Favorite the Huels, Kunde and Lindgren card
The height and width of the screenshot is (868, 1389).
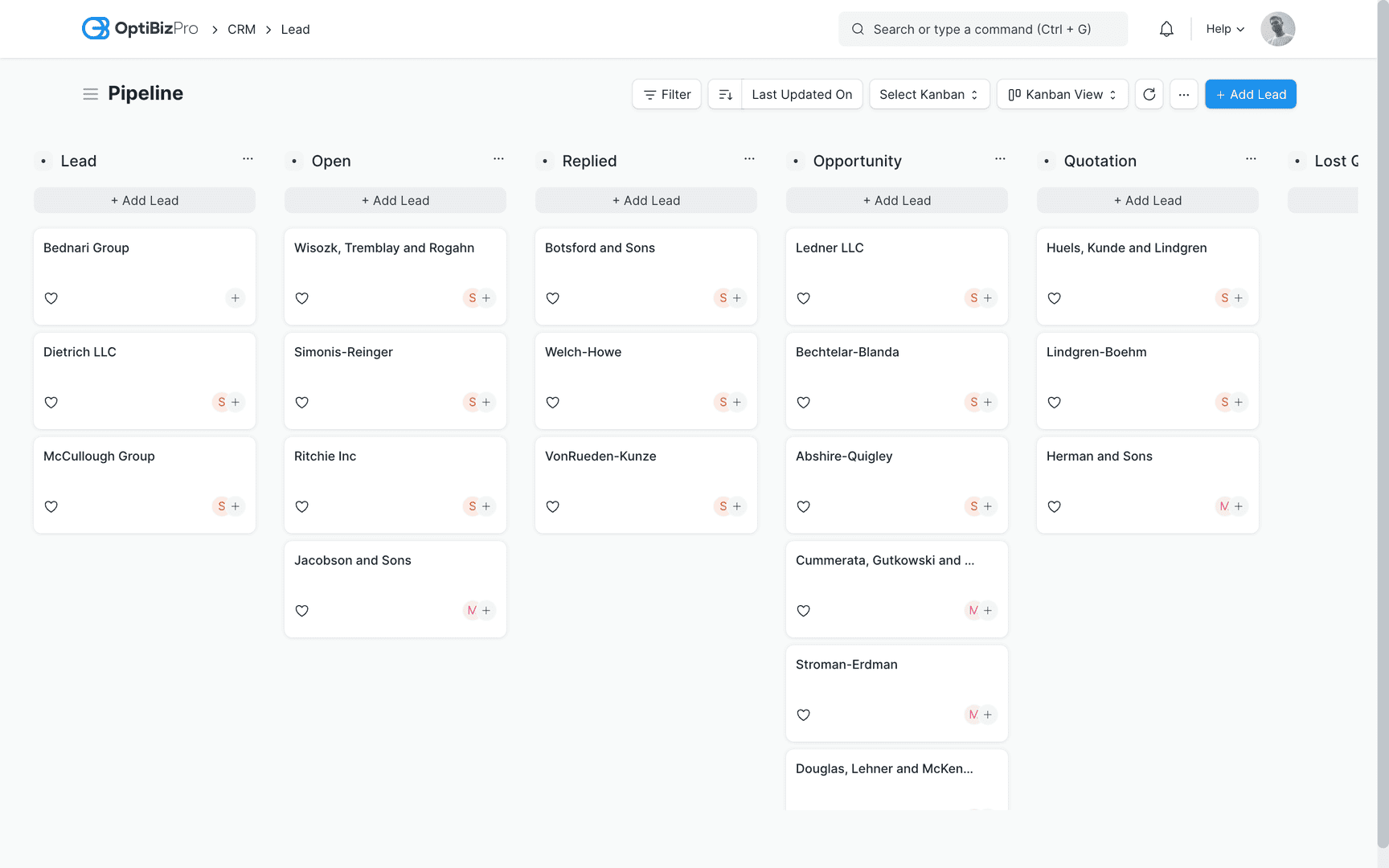(1054, 298)
